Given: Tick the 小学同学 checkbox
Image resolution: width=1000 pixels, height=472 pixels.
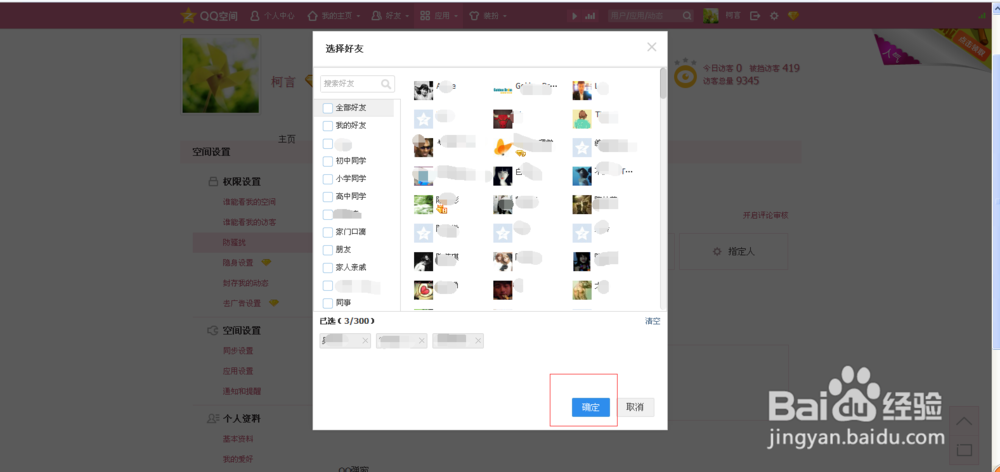Looking at the screenshot, I should coord(328,179).
